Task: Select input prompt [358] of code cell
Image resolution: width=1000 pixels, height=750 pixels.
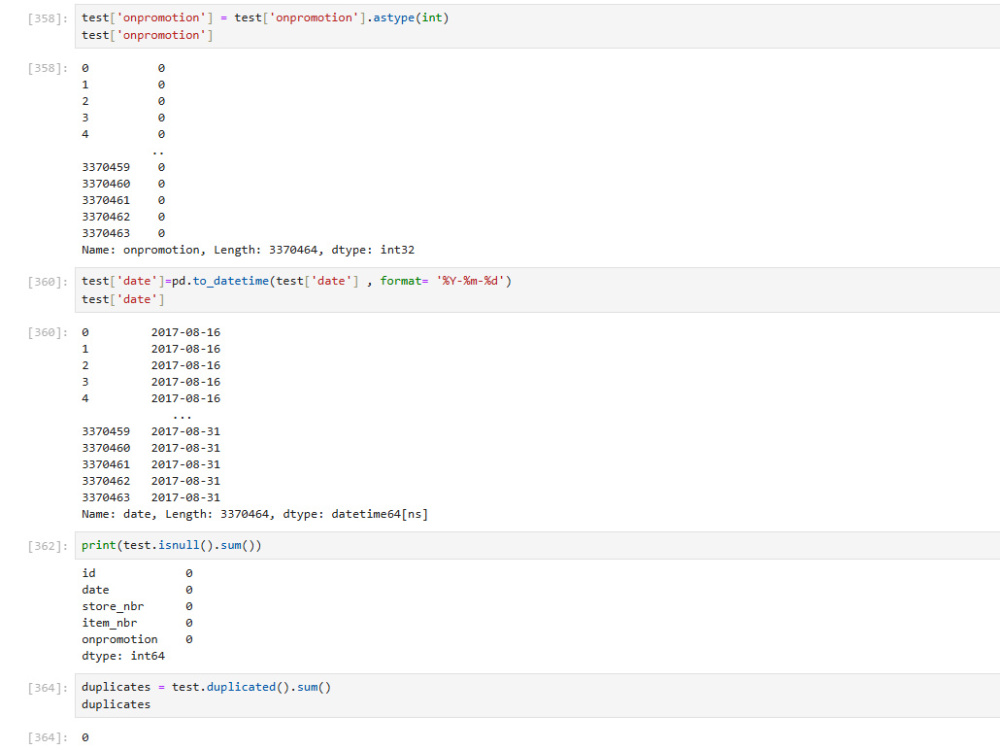Action: coord(47,18)
